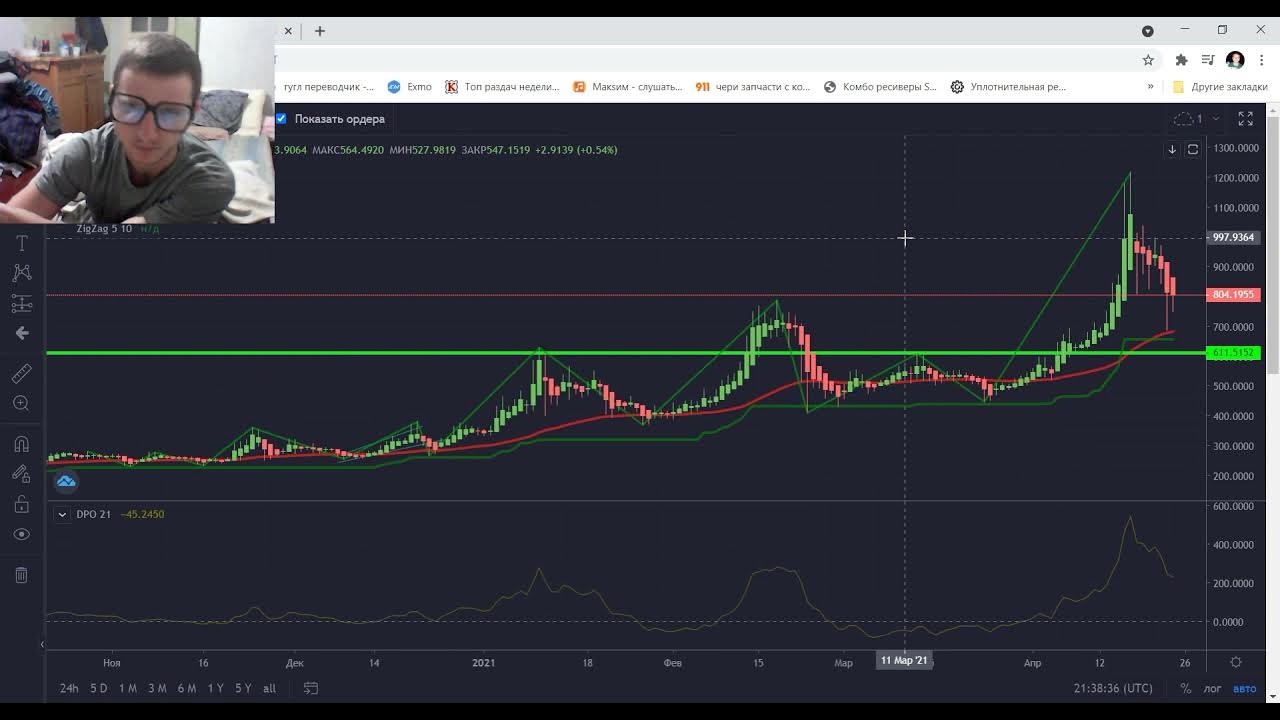The width and height of the screenshot is (1280, 720).
Task: Open the Chrome profile avatar
Action: coord(1235,60)
